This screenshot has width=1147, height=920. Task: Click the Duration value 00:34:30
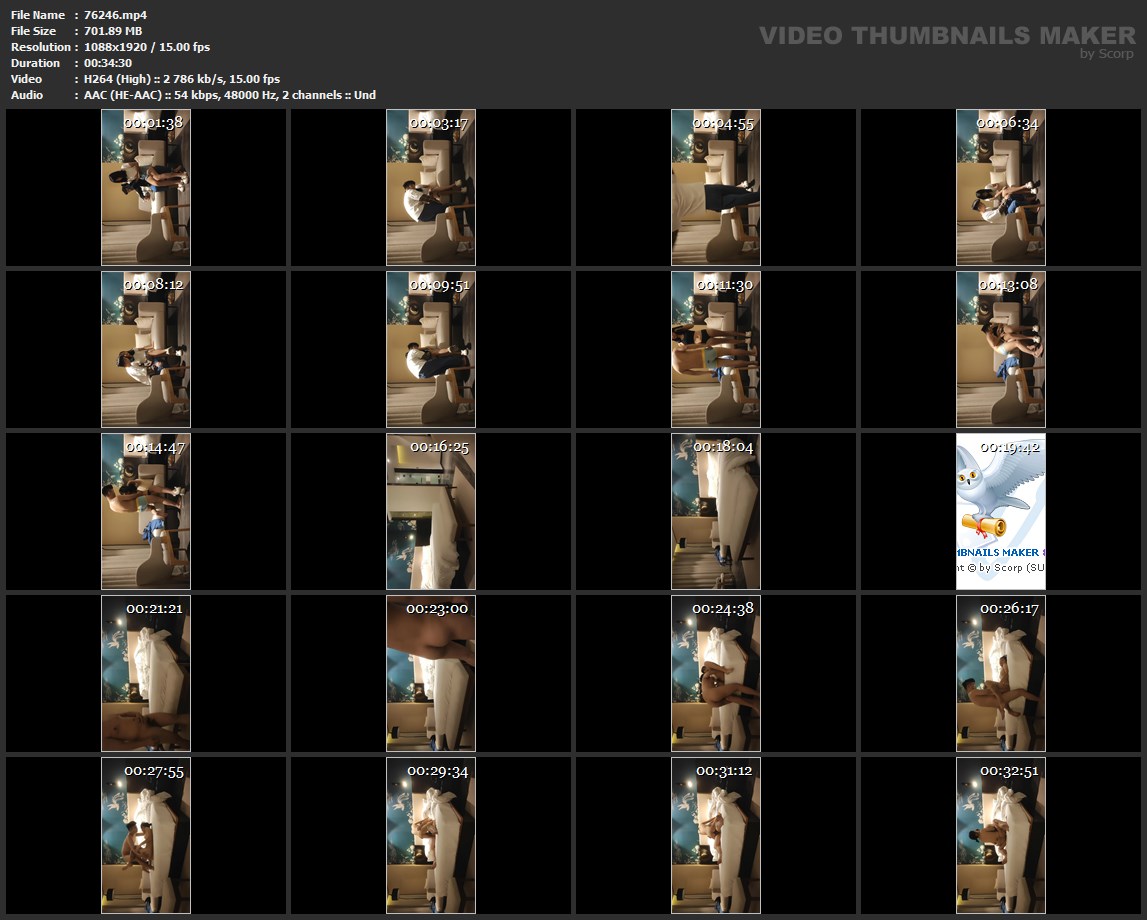108,63
